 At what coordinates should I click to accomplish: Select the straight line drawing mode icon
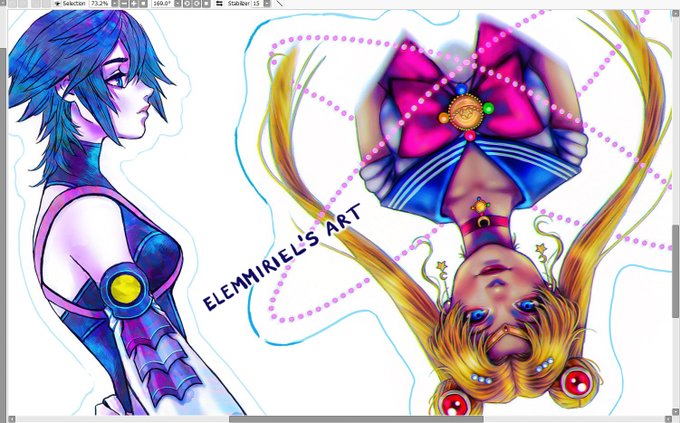(x=279, y=3)
